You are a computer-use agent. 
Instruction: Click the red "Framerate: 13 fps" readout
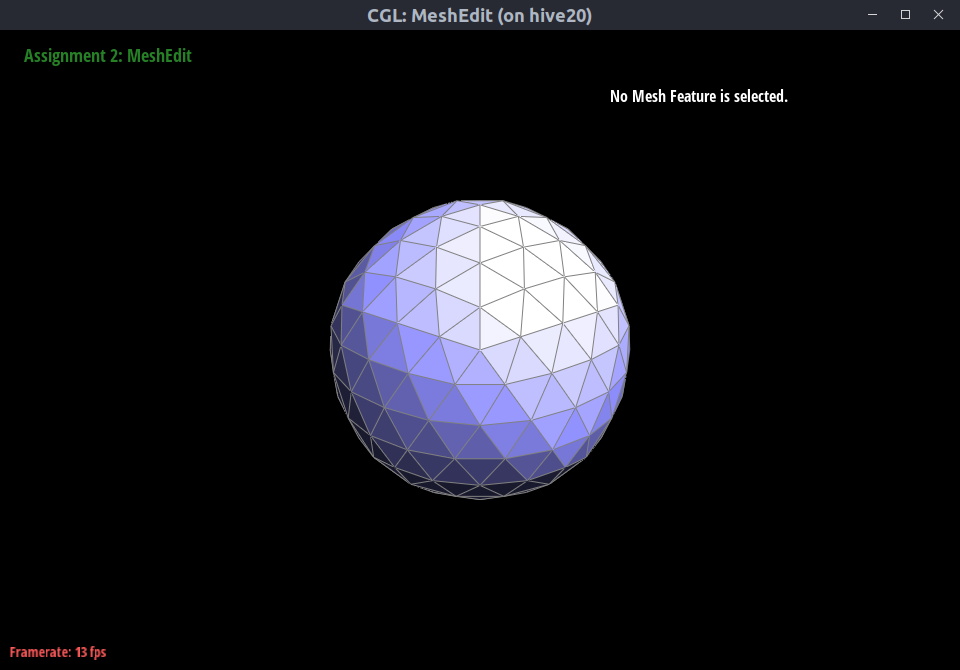coord(58,652)
